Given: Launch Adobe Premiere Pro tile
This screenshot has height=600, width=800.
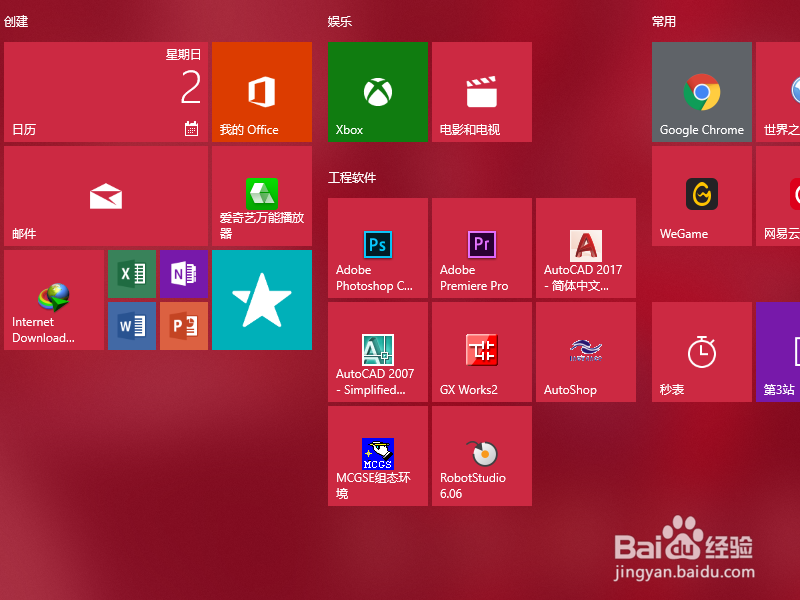Looking at the screenshot, I should pyautogui.click(x=482, y=248).
